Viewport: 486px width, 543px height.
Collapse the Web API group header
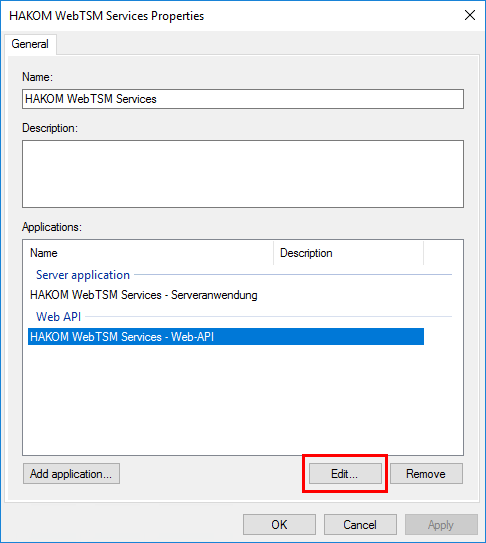coord(58,317)
